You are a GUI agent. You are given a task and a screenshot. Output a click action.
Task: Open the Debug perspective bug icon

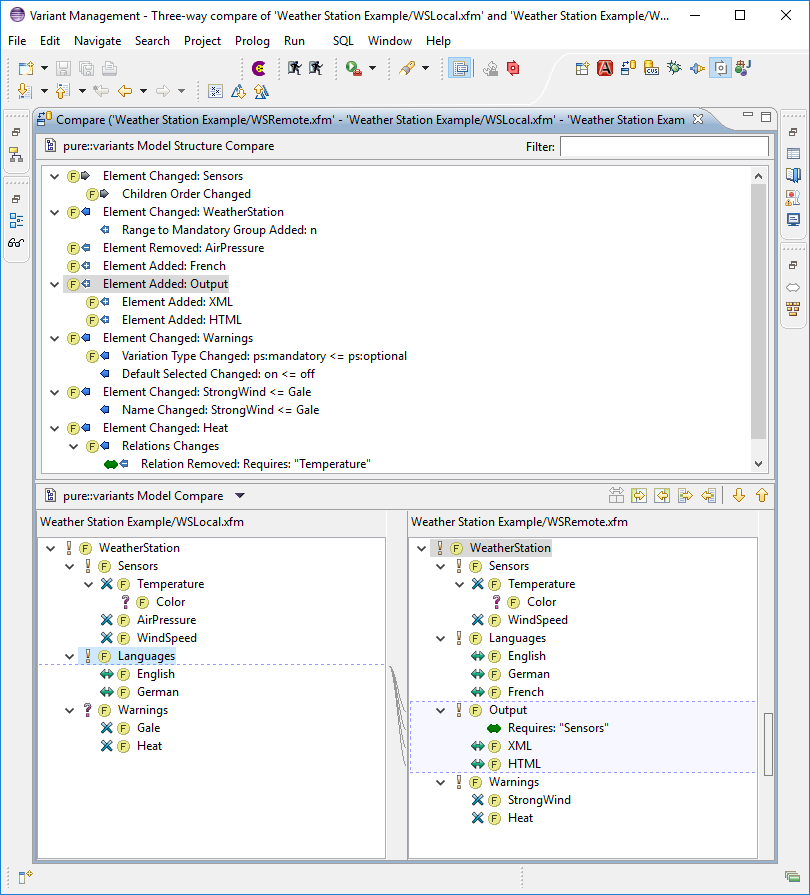click(674, 68)
